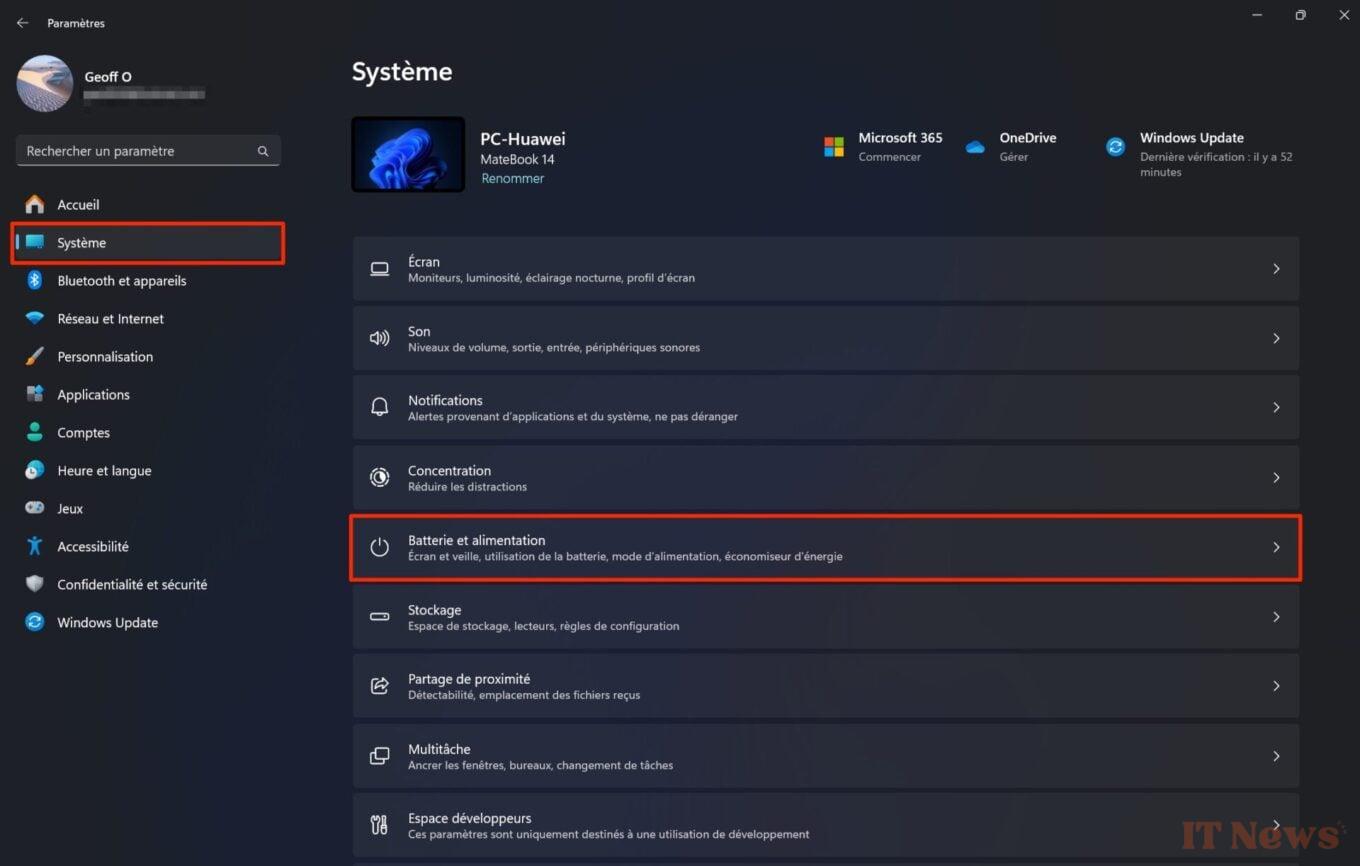The image size is (1360, 866).
Task: Open Réseau et Internet via its Wi-Fi icon
Action: (x=34, y=318)
